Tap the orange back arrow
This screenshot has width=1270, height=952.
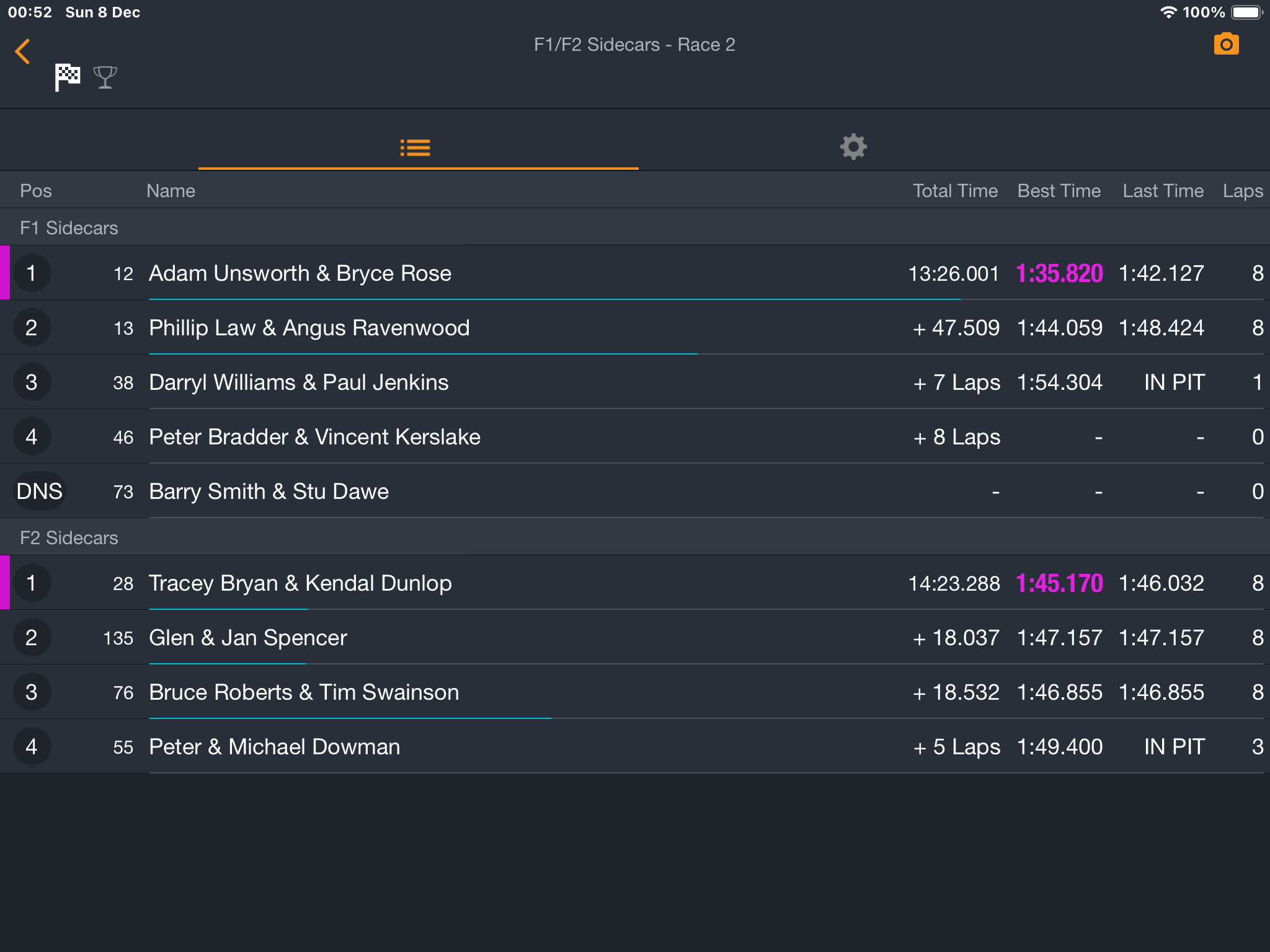23,51
